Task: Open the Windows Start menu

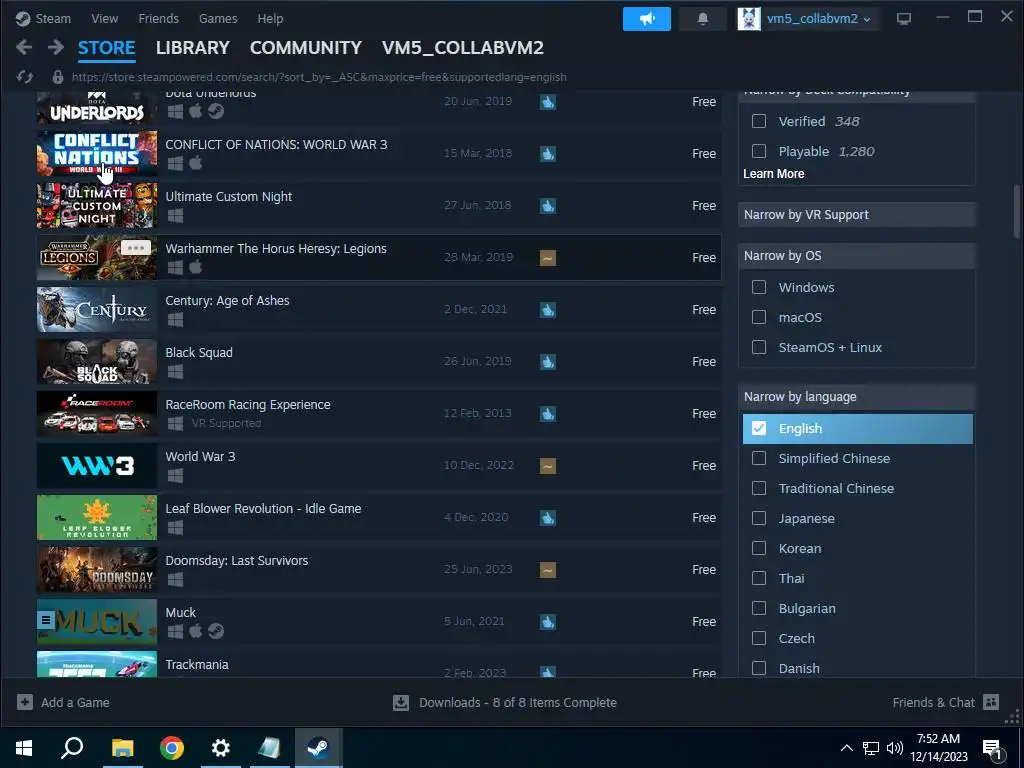Action: pyautogui.click(x=24, y=748)
